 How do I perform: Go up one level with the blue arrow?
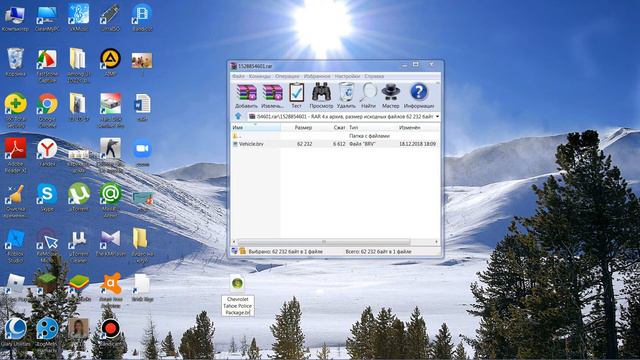click(238, 117)
